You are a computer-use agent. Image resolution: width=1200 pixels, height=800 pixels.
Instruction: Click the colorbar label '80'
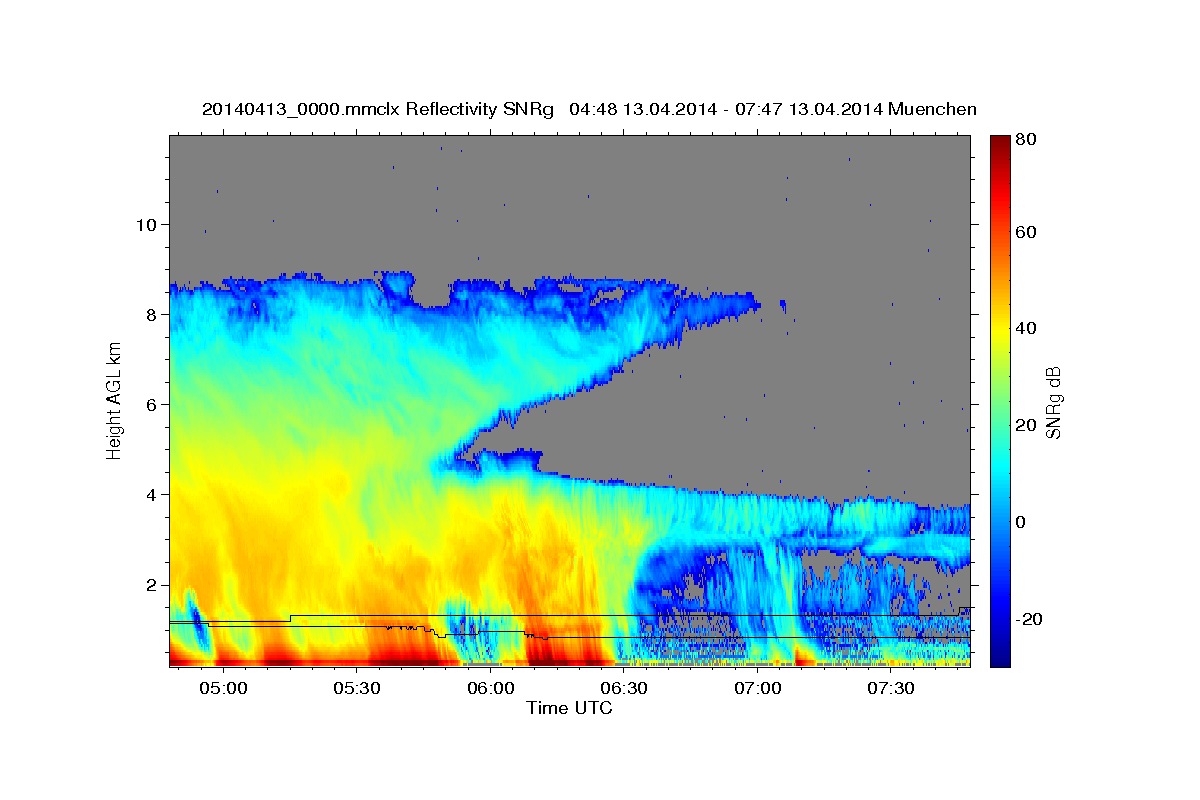[x=1025, y=140]
